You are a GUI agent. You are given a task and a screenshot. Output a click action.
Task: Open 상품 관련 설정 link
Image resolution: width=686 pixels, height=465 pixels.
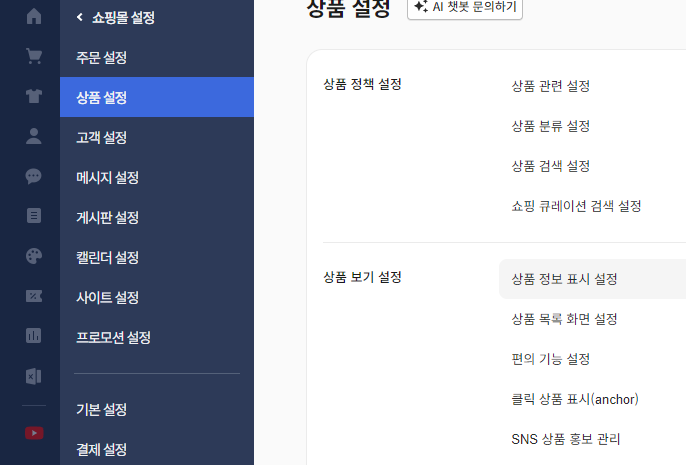tap(551, 86)
